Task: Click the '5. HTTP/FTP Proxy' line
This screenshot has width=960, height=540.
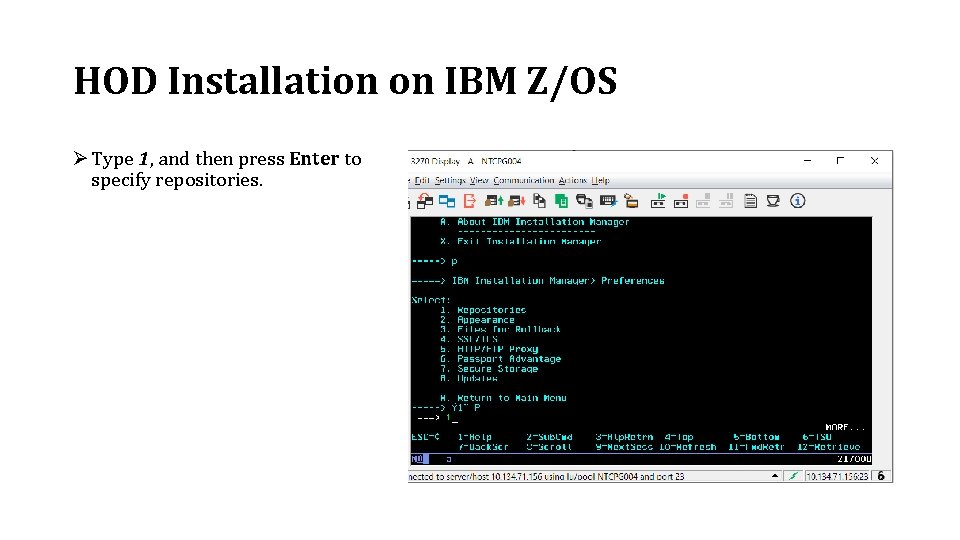Action: point(489,349)
